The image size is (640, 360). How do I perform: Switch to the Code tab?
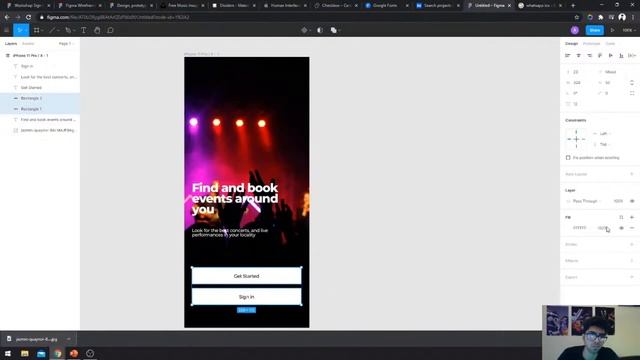(x=610, y=44)
